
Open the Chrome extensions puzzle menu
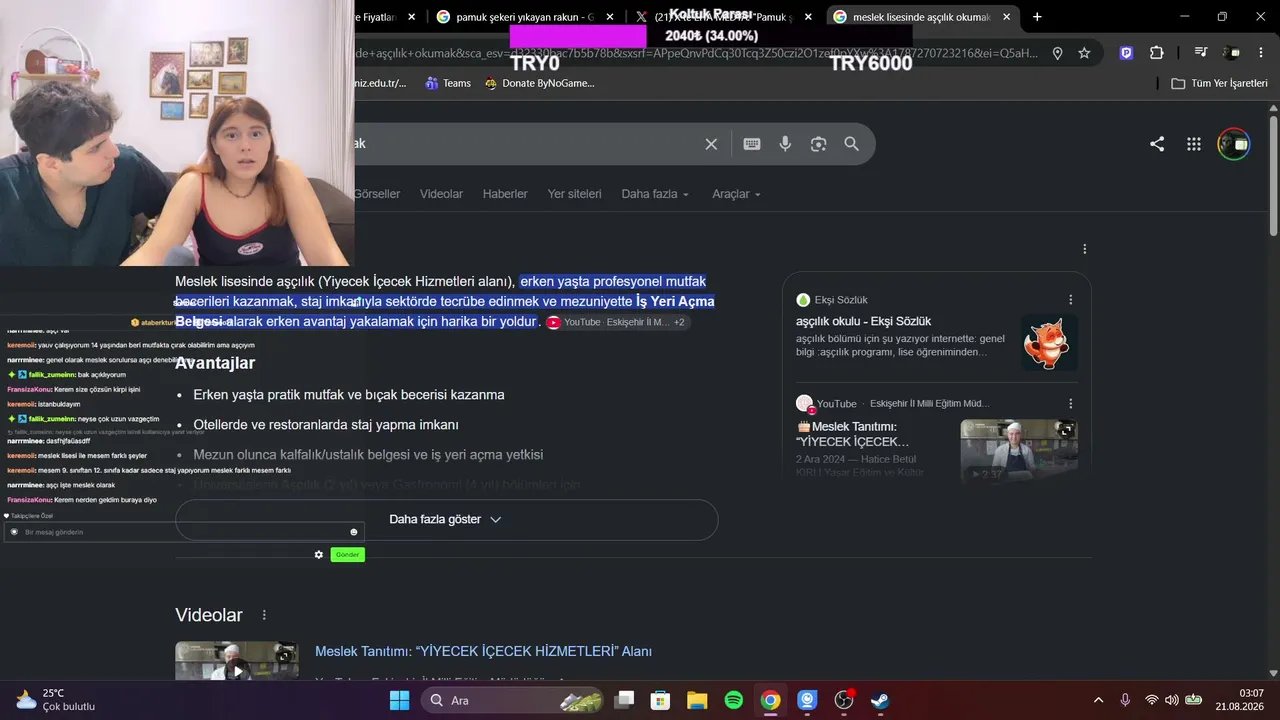point(1157,53)
